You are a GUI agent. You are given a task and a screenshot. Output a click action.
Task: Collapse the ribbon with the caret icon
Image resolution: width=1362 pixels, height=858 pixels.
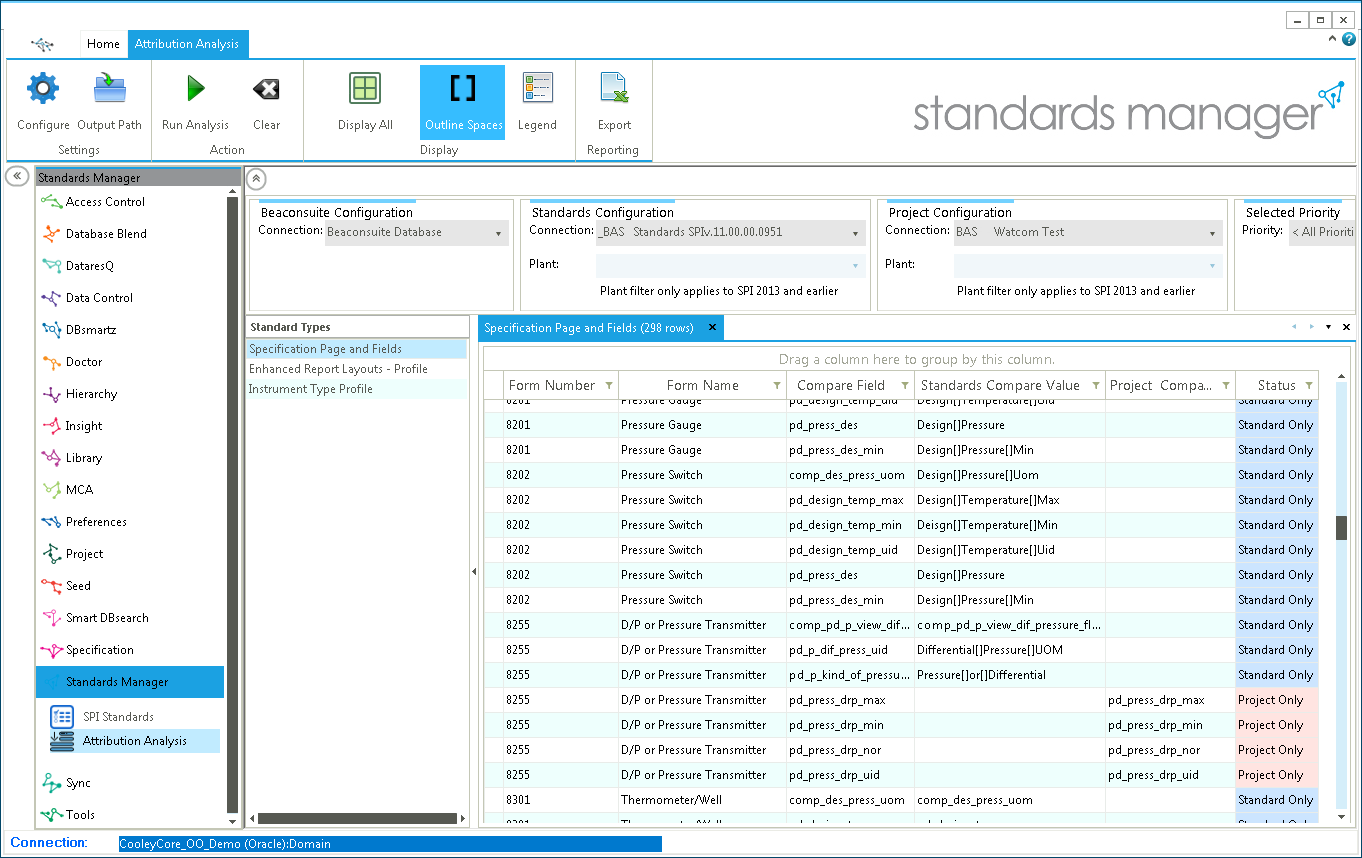click(x=1333, y=39)
